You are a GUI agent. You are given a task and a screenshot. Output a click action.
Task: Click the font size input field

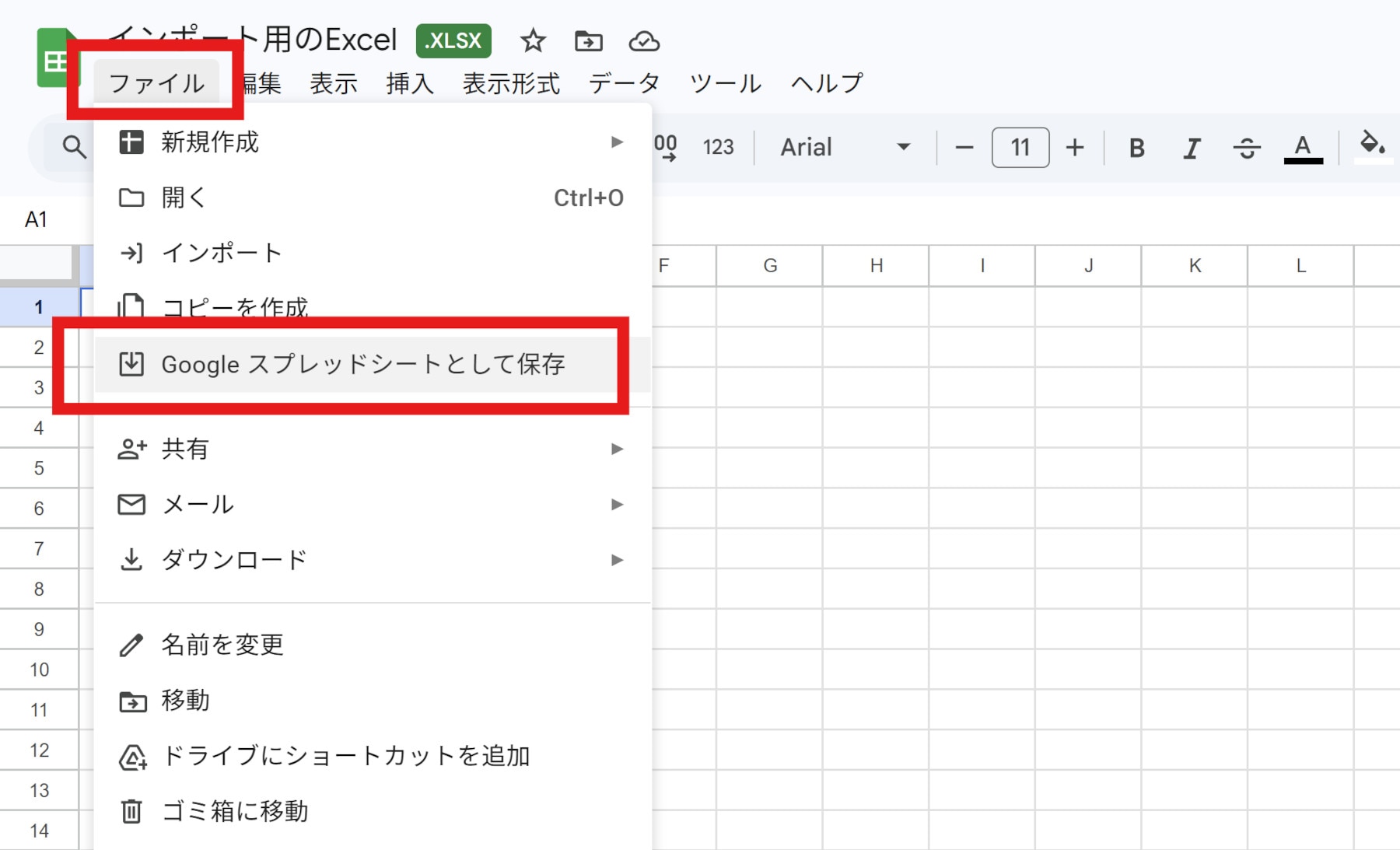[x=1020, y=148]
